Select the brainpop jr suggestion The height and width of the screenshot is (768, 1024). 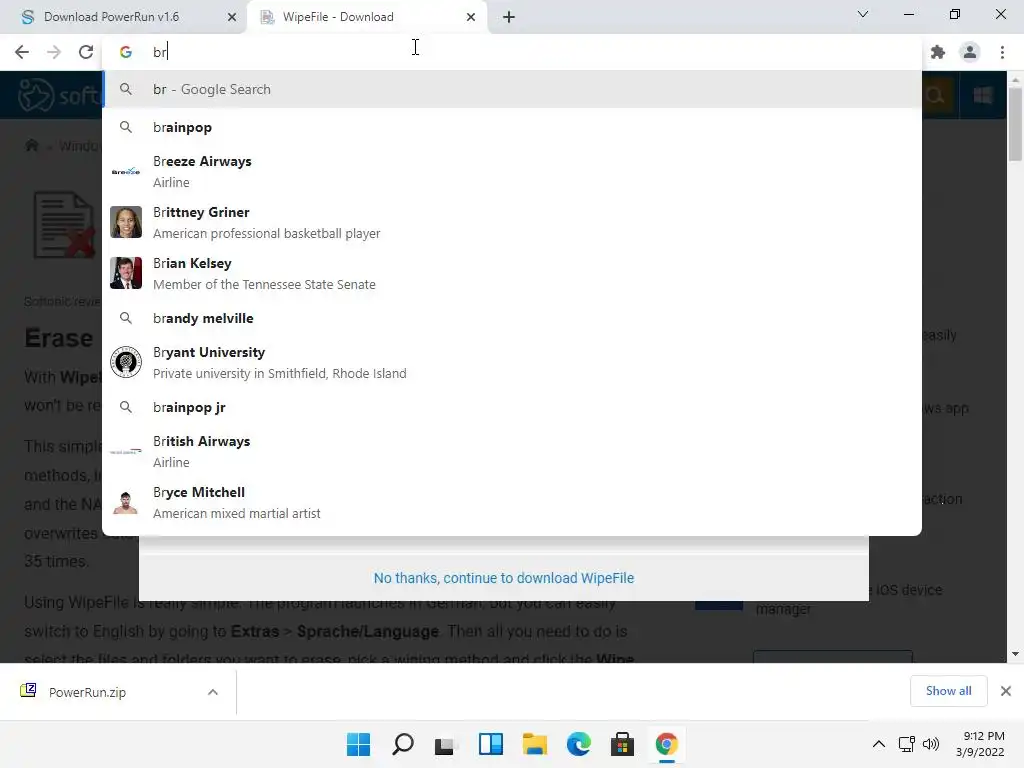(512, 407)
